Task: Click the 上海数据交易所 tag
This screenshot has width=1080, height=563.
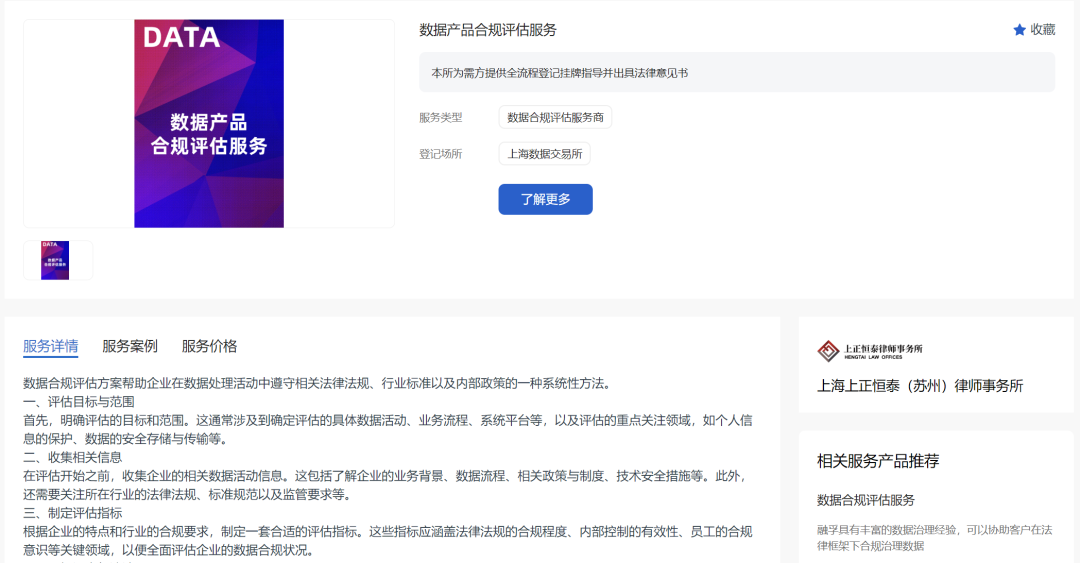Action: coord(544,154)
